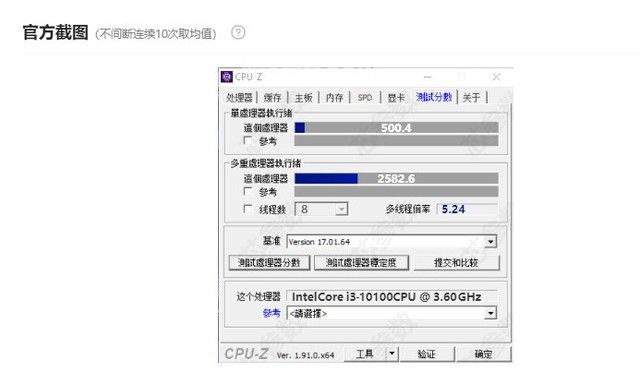
Task: Click the 測試處理器分數 button
Action: point(269,262)
